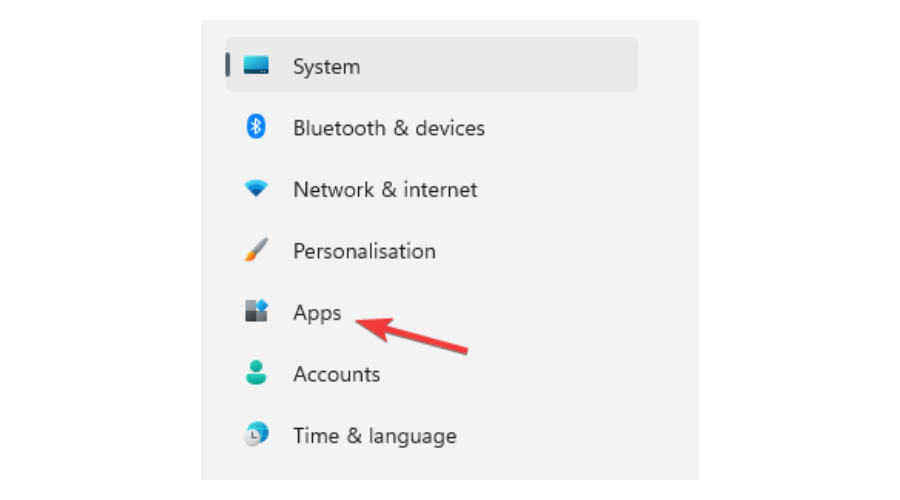Click empty space in highlighted System row
This screenshot has width=900, height=500.
tap(499, 65)
